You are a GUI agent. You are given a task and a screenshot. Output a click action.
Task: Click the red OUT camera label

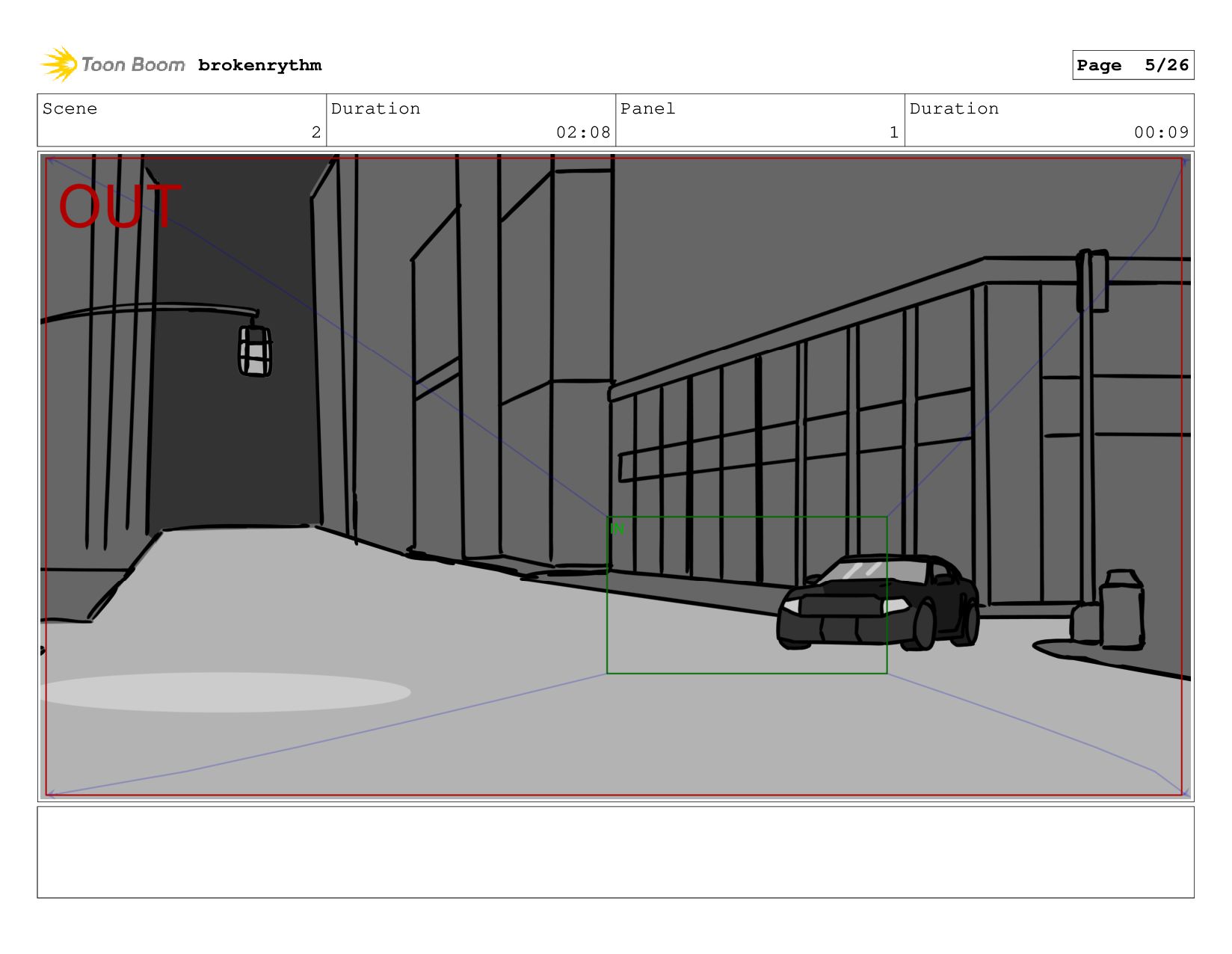click(x=120, y=207)
